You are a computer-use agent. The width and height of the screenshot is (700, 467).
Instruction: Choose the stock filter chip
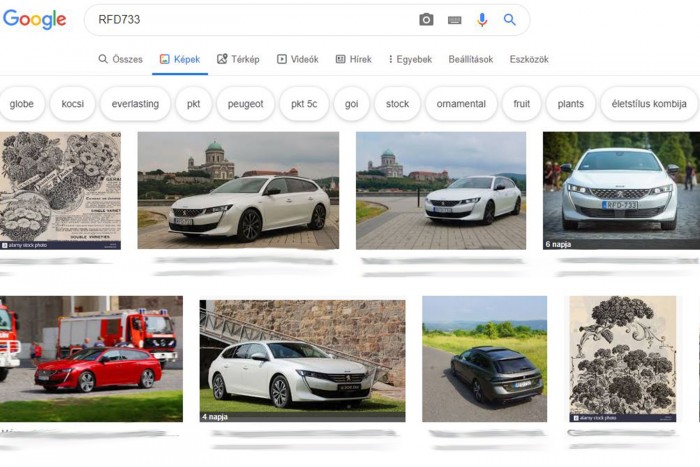pos(397,104)
